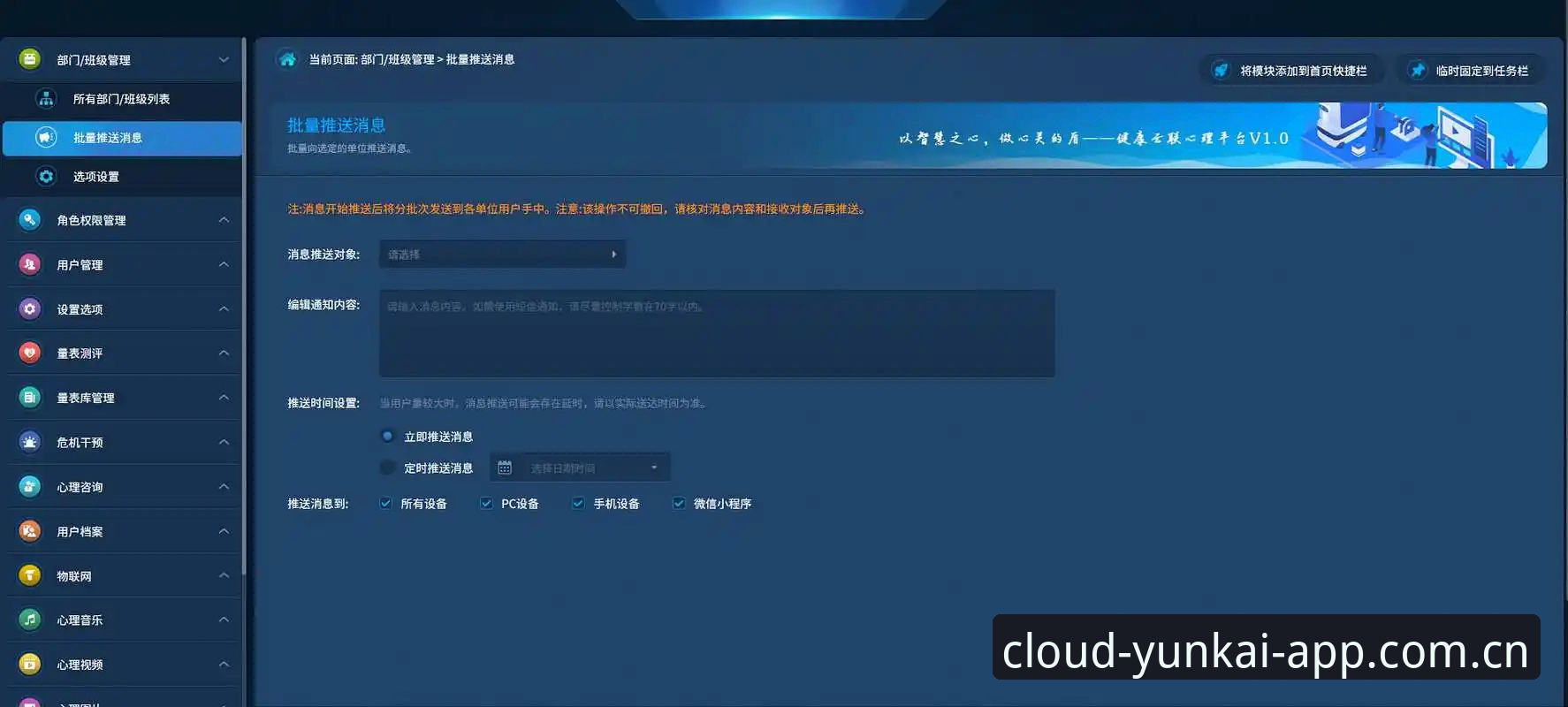Screen dimensions: 1568x707
Task: Open 所有部门/班级列表 menu item
Action: [122, 99]
